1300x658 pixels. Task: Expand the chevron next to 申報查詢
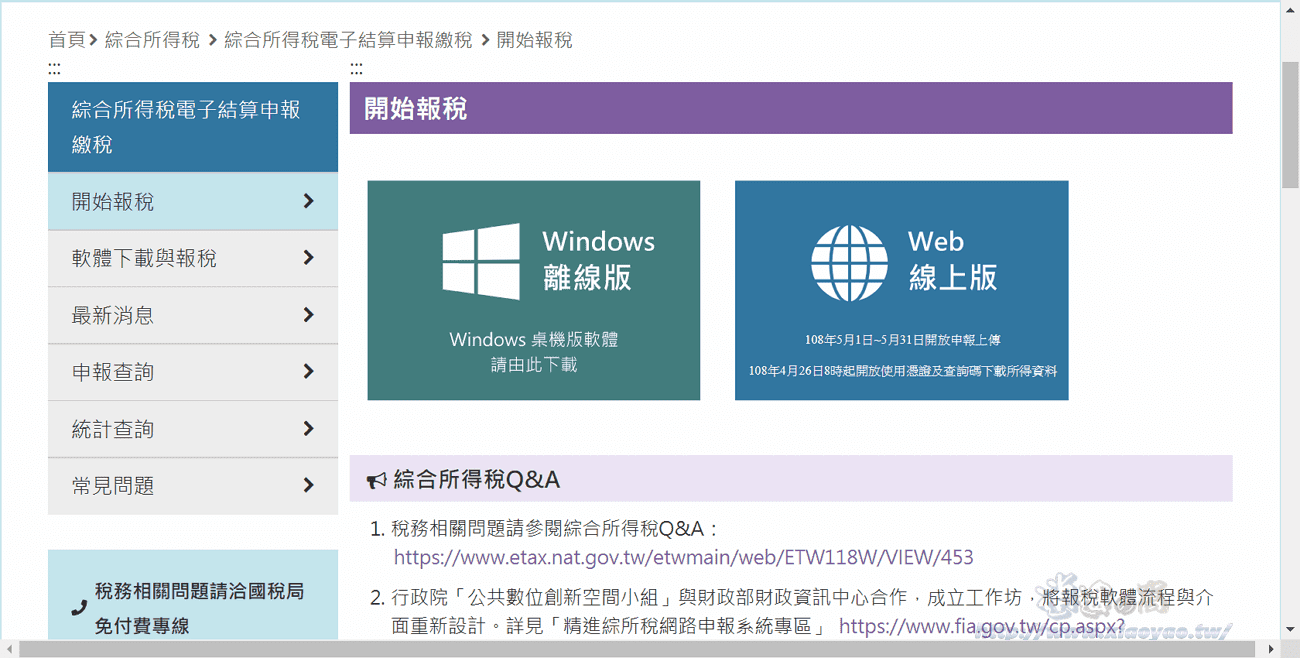(x=308, y=372)
